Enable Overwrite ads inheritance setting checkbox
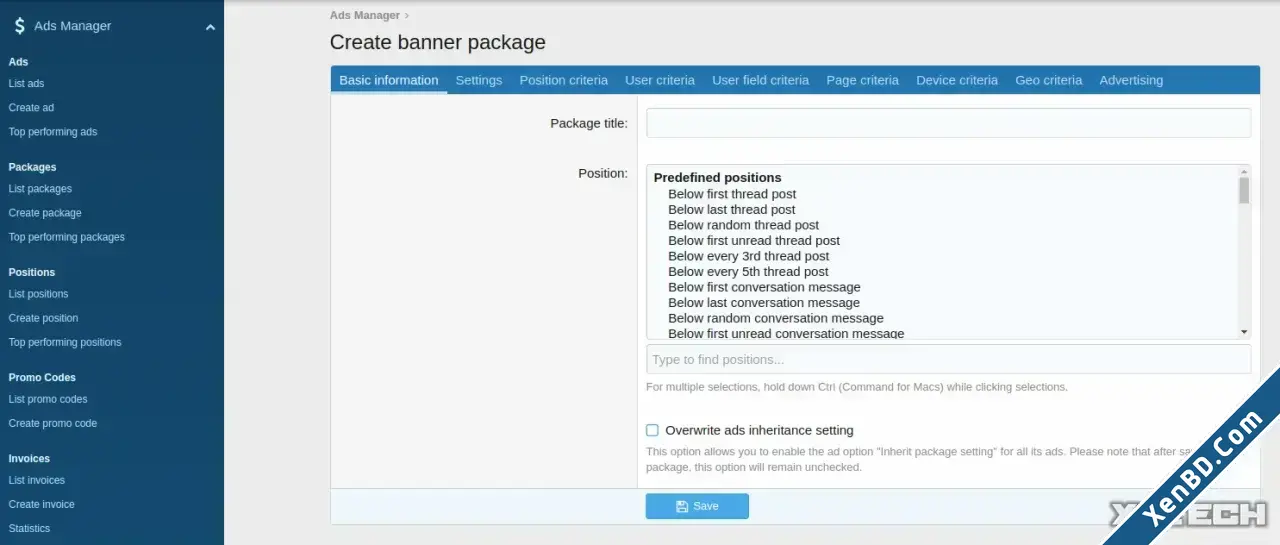The height and width of the screenshot is (545, 1280). coord(652,430)
